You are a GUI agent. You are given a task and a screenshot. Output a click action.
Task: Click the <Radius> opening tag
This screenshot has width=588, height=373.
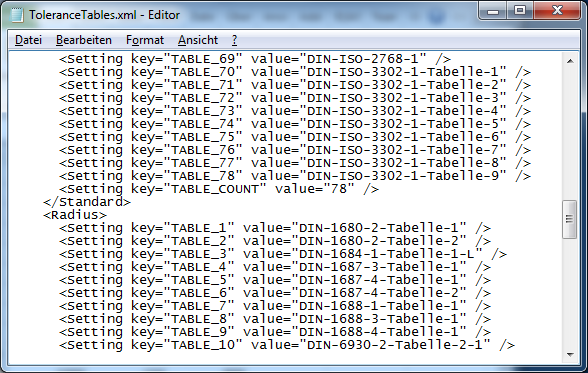tap(75, 215)
